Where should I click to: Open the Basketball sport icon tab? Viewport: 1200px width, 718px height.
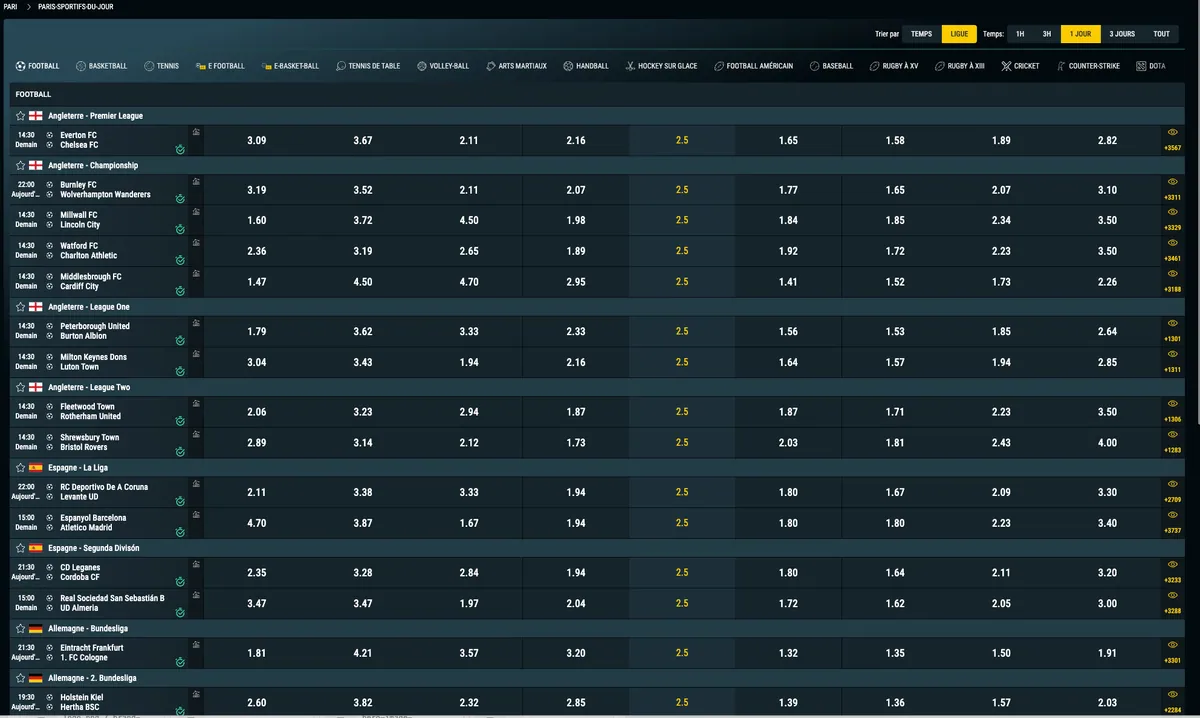tap(81, 66)
